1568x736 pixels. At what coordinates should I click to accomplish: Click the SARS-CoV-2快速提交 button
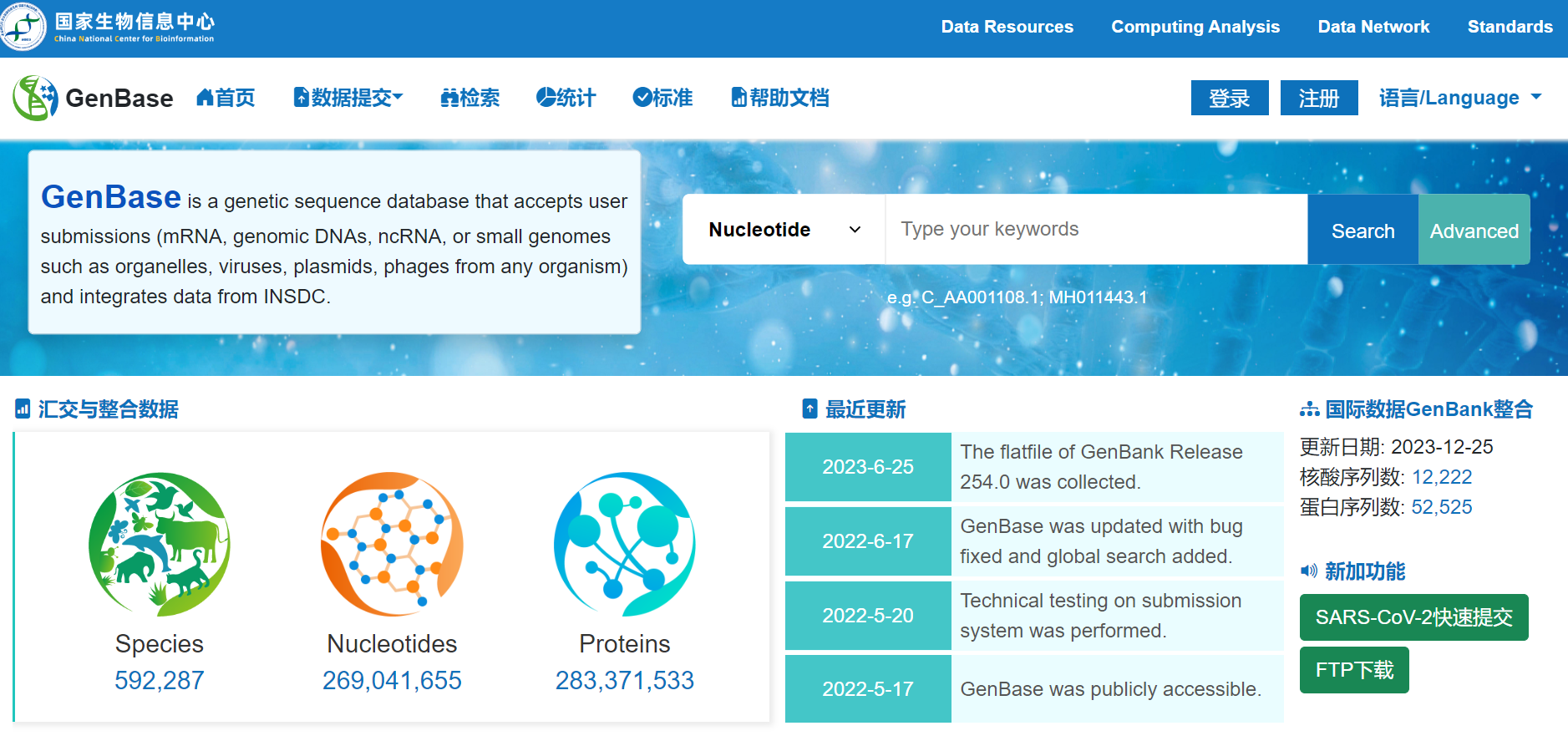1413,617
